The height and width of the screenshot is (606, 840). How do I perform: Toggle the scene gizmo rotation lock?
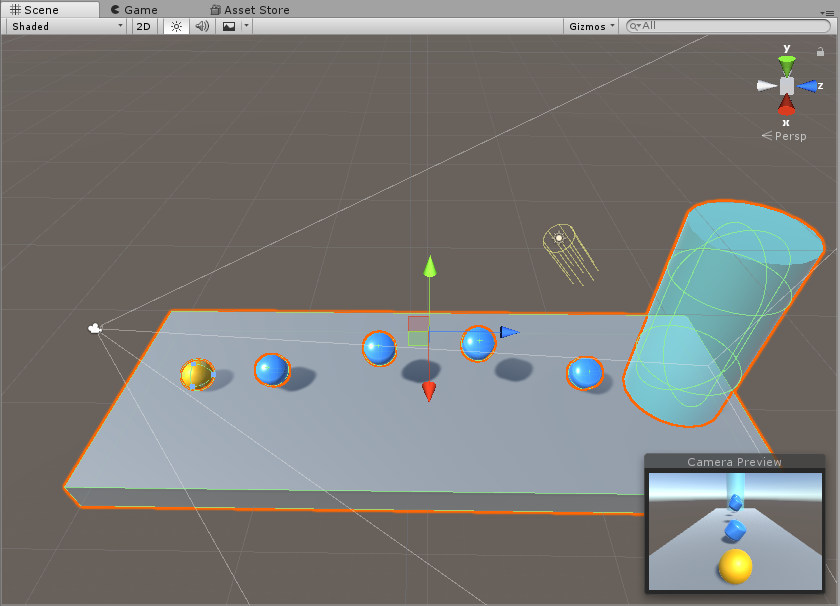pos(820,51)
